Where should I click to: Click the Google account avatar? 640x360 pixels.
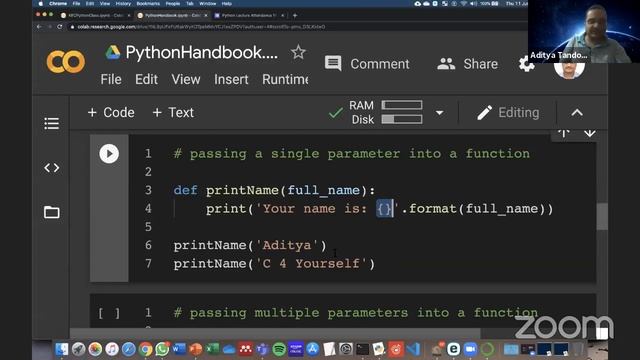pos(569,69)
